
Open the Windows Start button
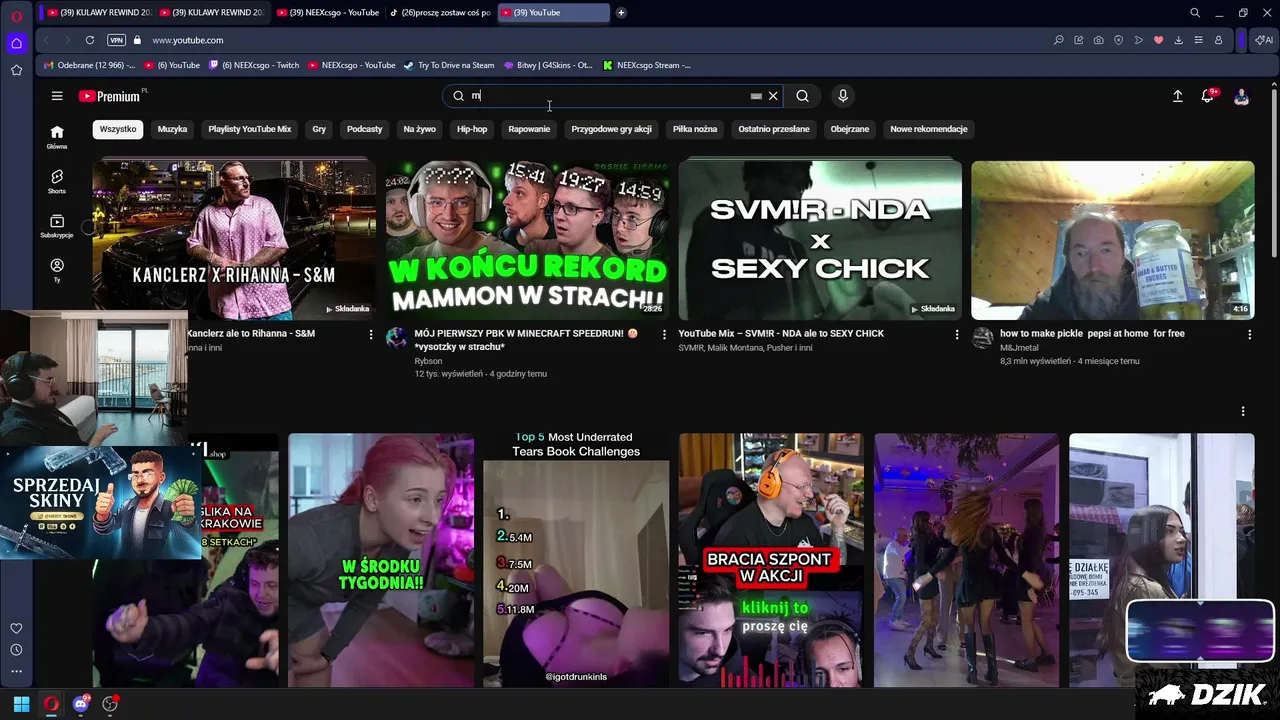pyautogui.click(x=21, y=704)
